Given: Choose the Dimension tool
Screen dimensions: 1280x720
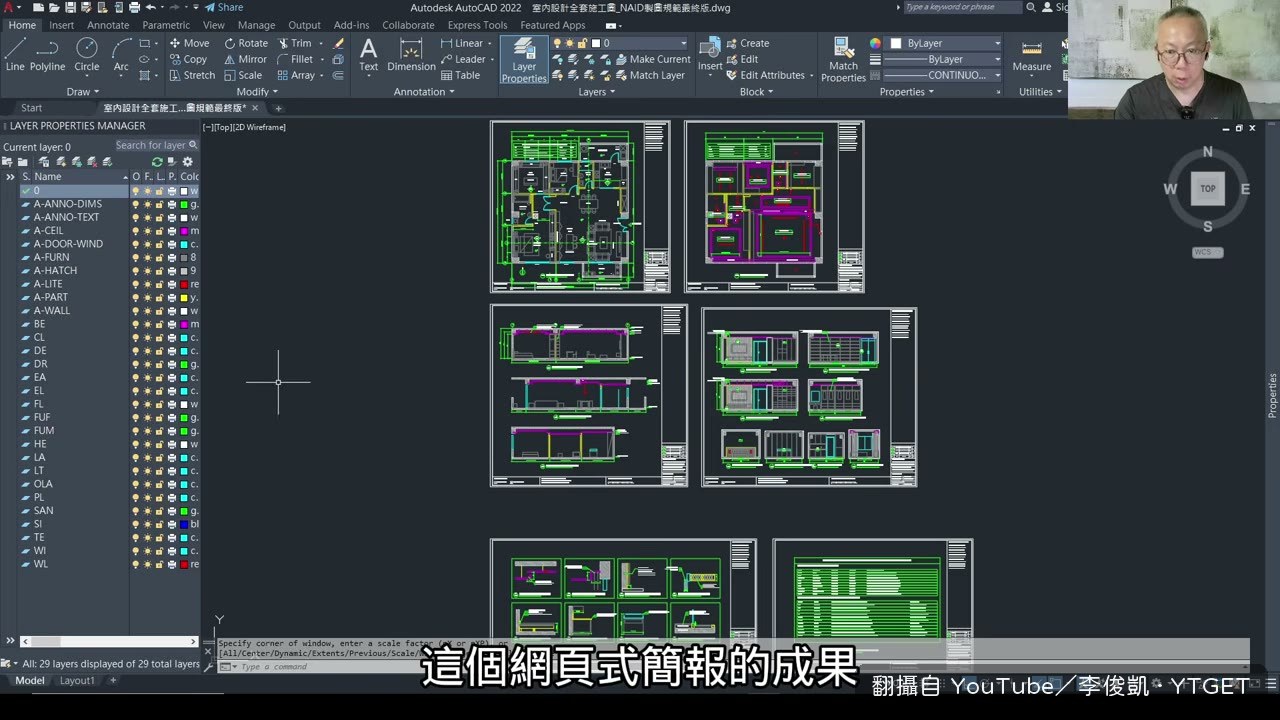Looking at the screenshot, I should 411,55.
